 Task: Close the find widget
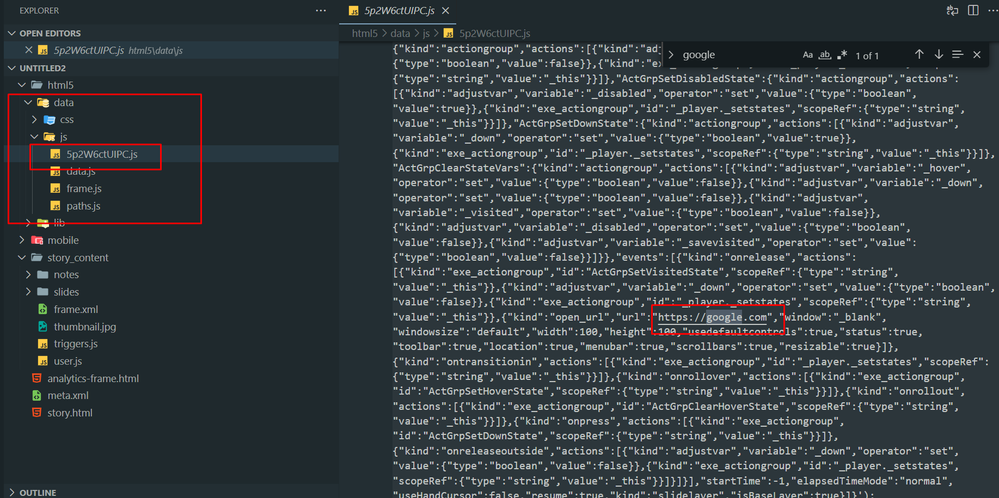977,55
